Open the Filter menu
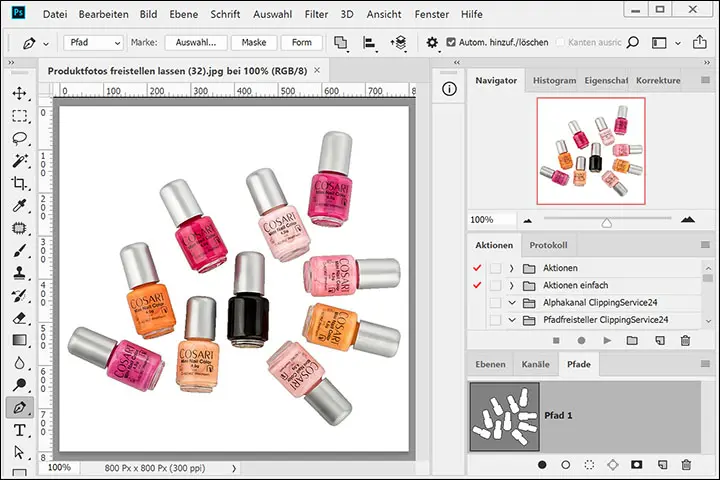The width and height of the screenshot is (720, 480). [316, 15]
